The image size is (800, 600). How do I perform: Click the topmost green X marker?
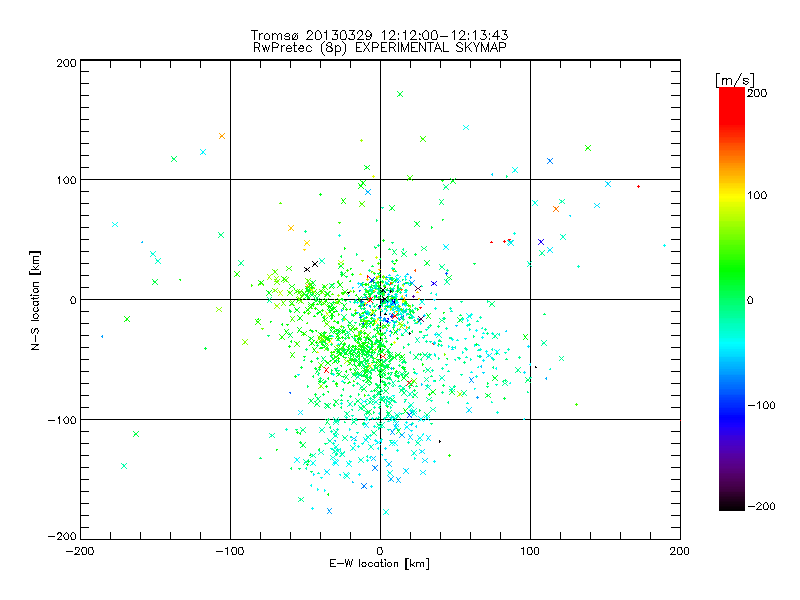[400, 94]
